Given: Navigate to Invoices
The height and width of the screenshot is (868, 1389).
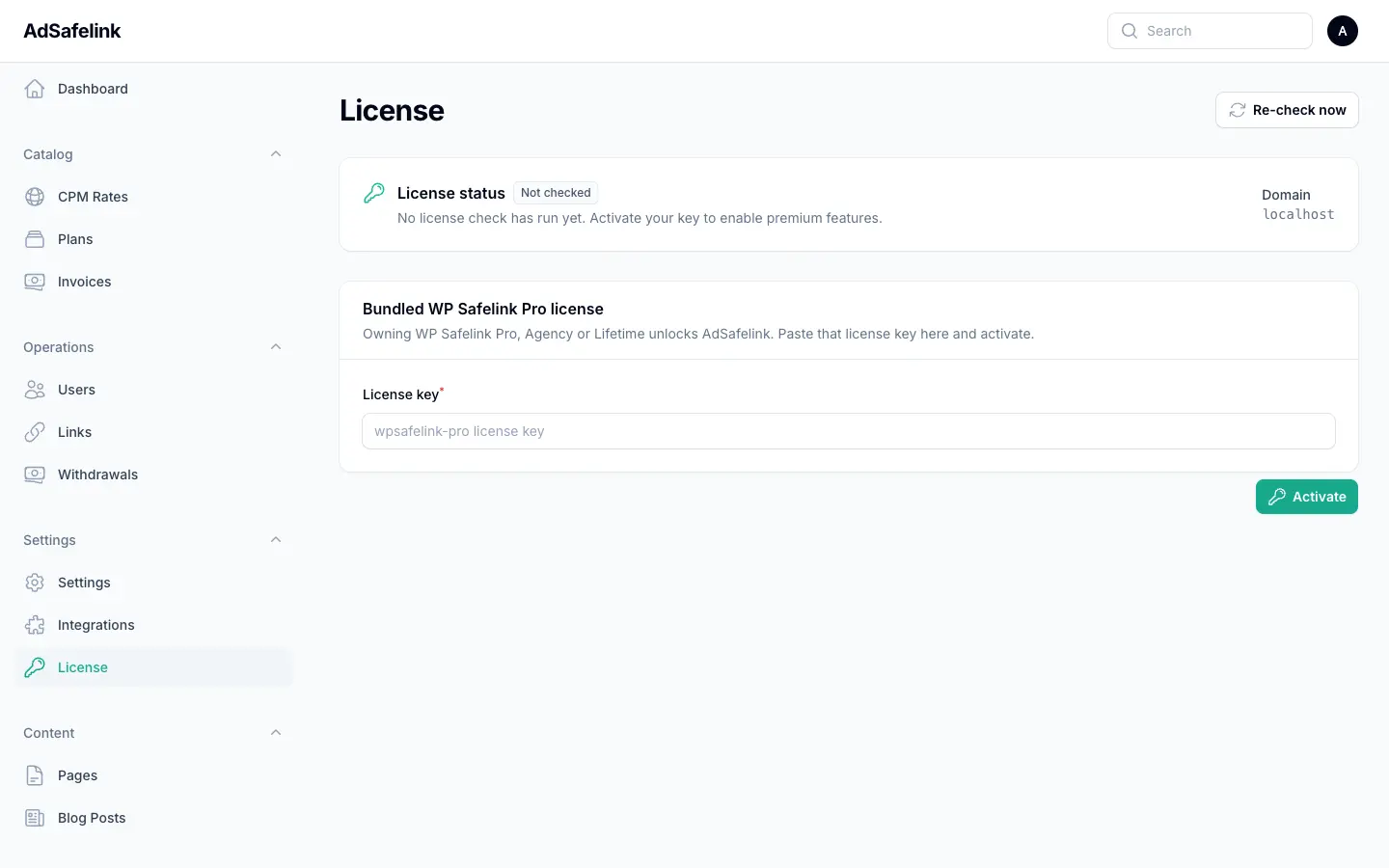Looking at the screenshot, I should click(x=154, y=282).
